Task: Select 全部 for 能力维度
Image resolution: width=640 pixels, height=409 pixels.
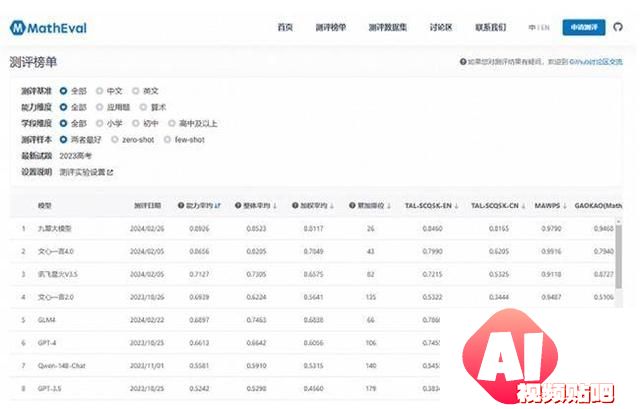Action: tap(63, 107)
